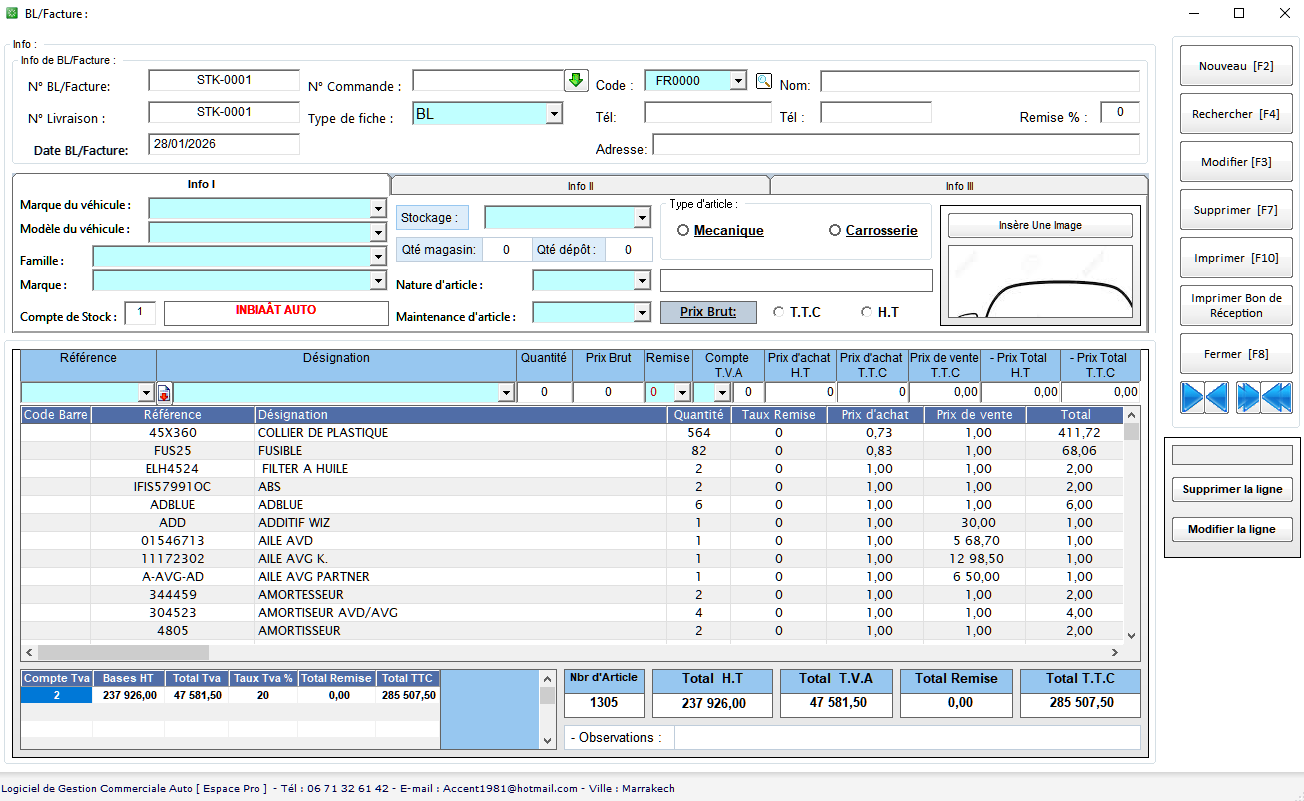
Task: Open the Marque du véhicule dropdown
Action: point(378,208)
